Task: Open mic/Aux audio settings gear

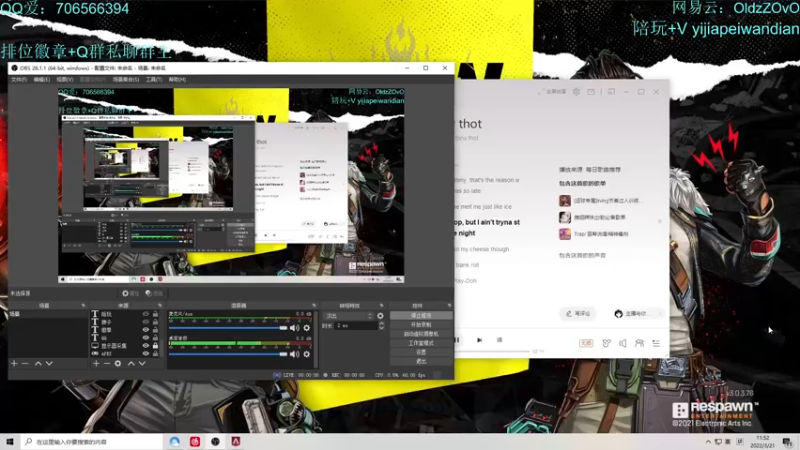Action: [x=307, y=328]
